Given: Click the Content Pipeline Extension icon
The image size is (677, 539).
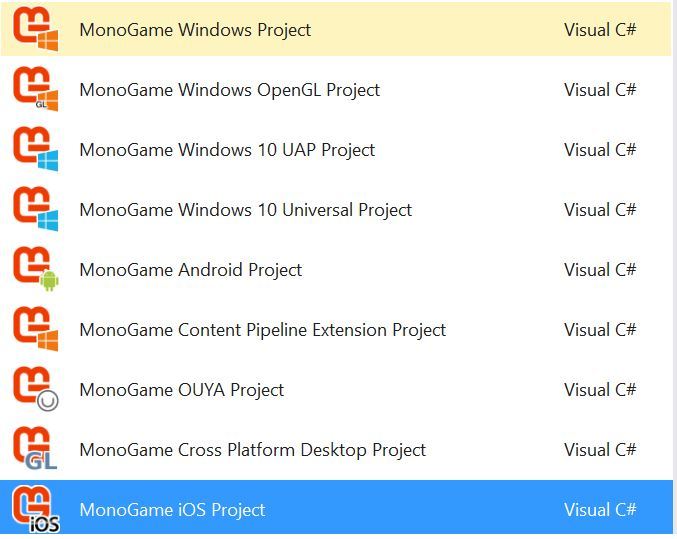Looking at the screenshot, I should (x=35, y=329).
